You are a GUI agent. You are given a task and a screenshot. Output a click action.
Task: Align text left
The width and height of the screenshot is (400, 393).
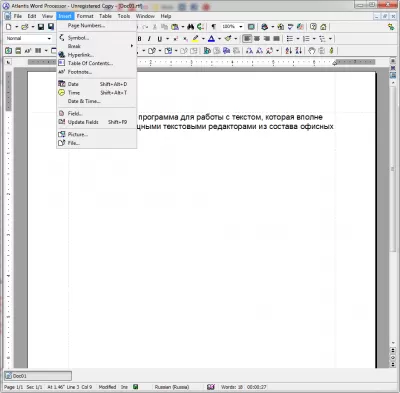[x=247, y=39]
